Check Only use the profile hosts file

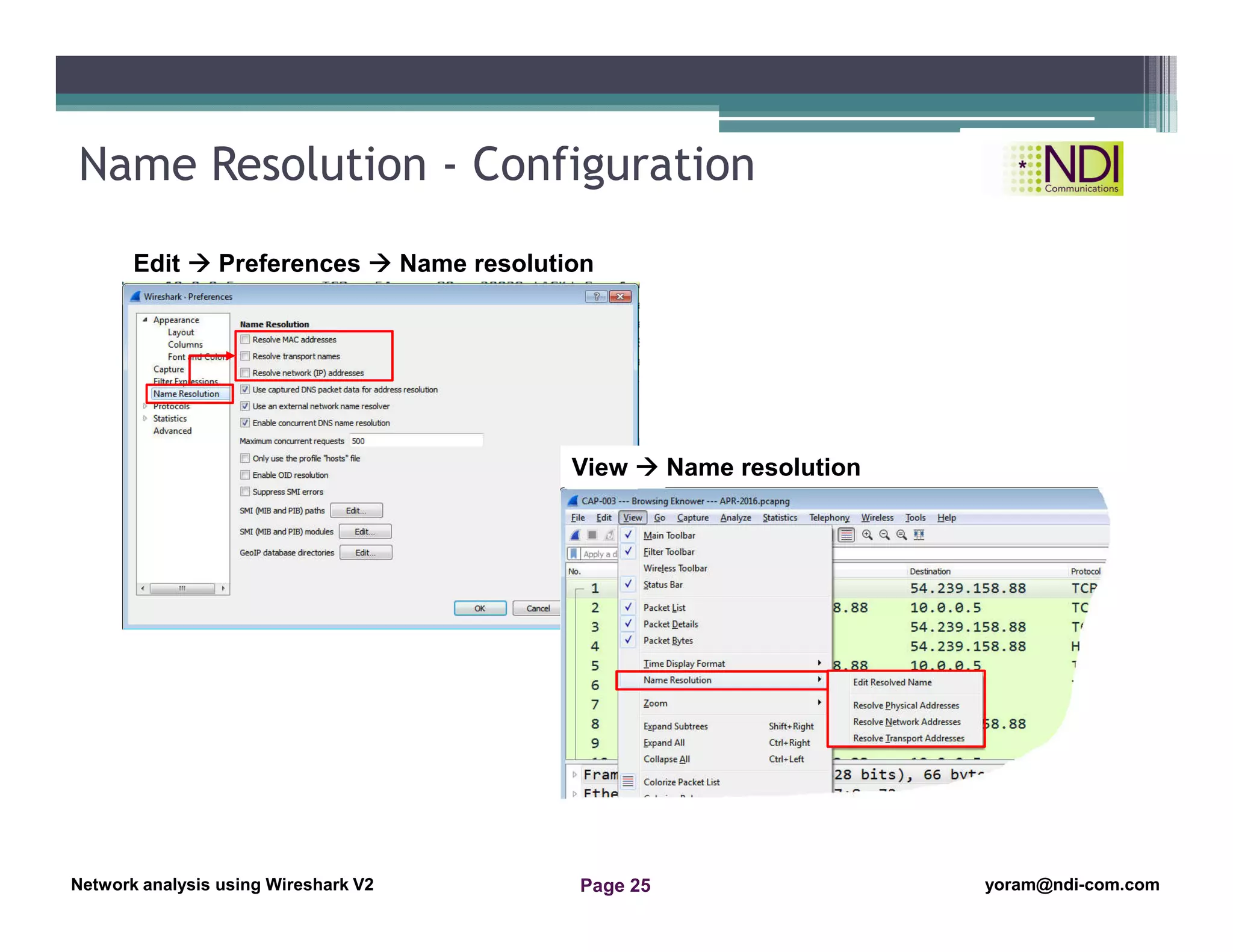245,459
